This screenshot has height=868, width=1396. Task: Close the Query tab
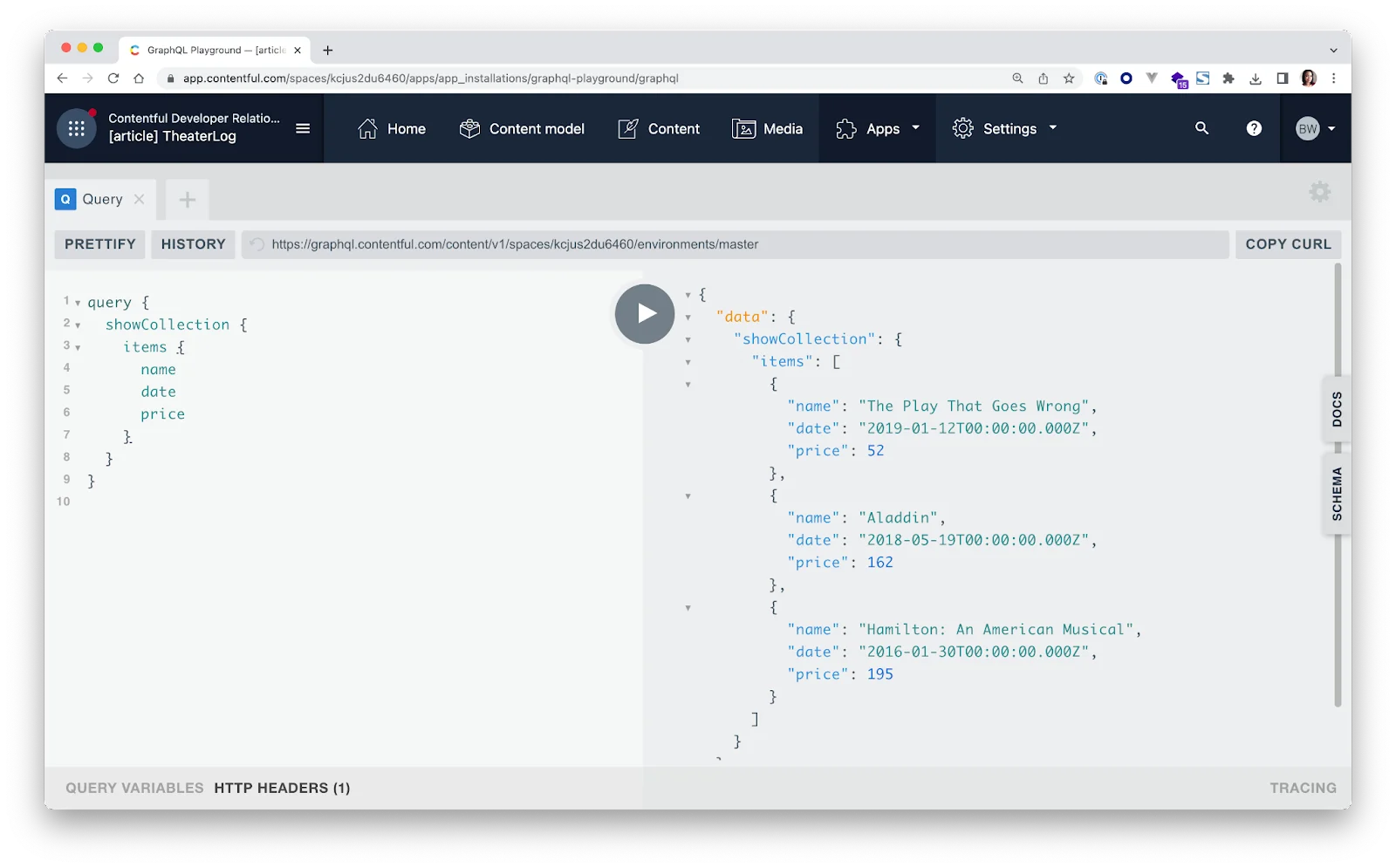click(139, 200)
